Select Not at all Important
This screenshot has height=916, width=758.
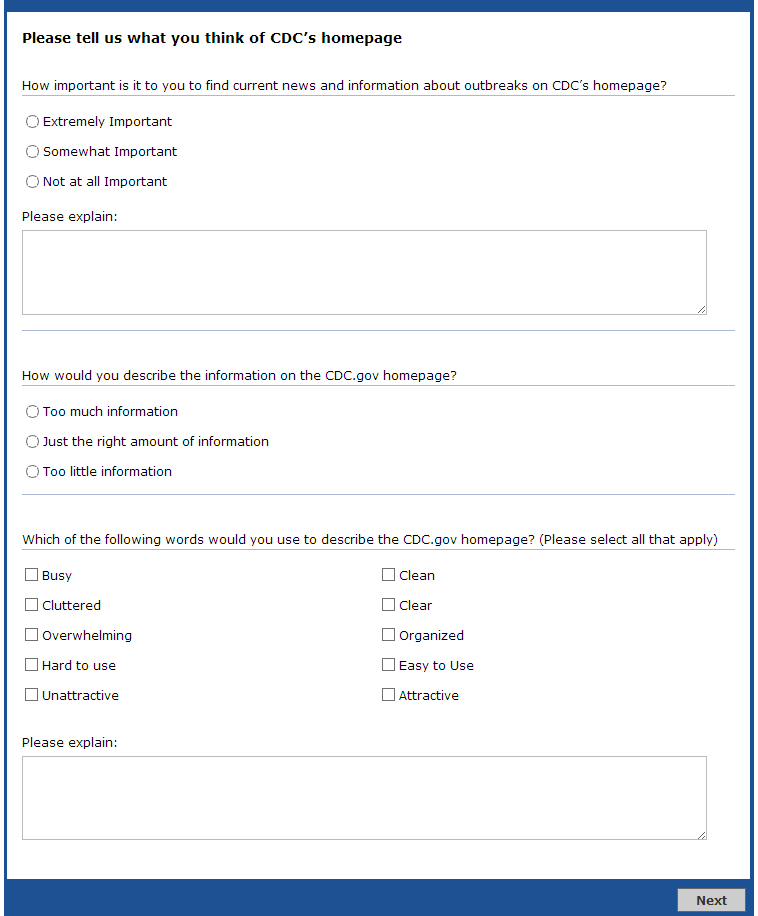33,182
